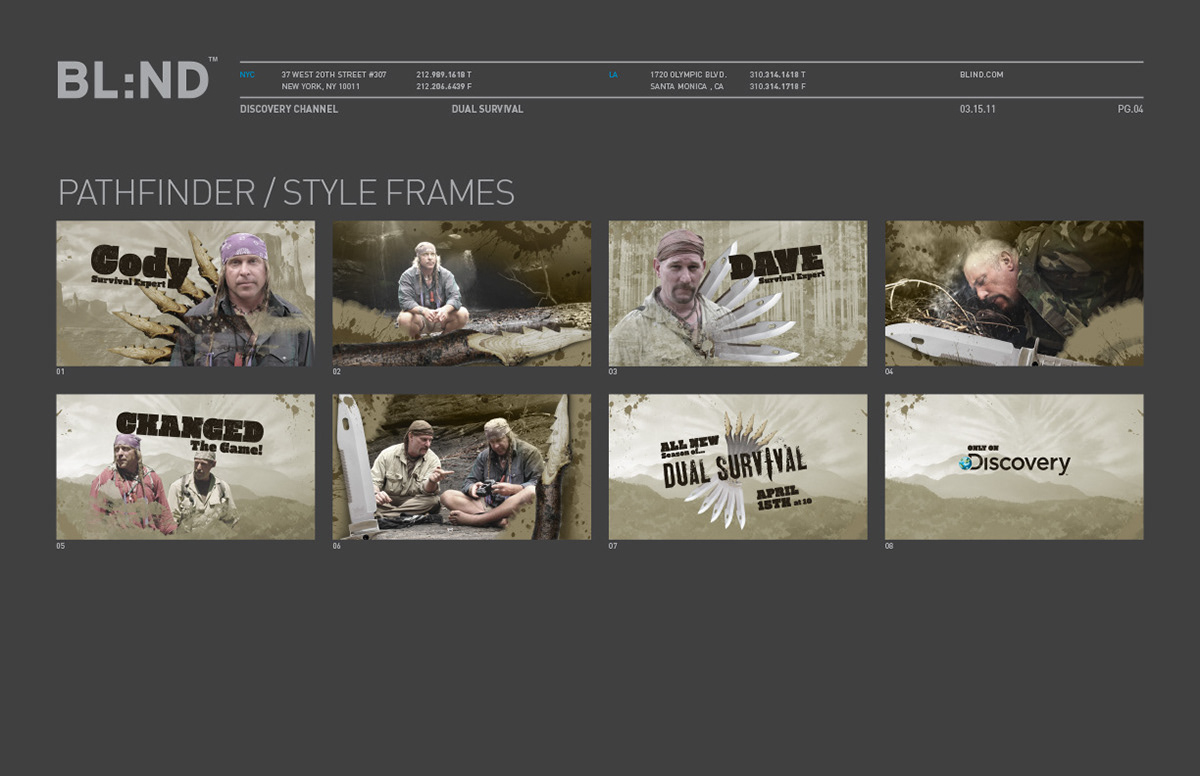Click the Santa Monica, CA line

point(687,87)
